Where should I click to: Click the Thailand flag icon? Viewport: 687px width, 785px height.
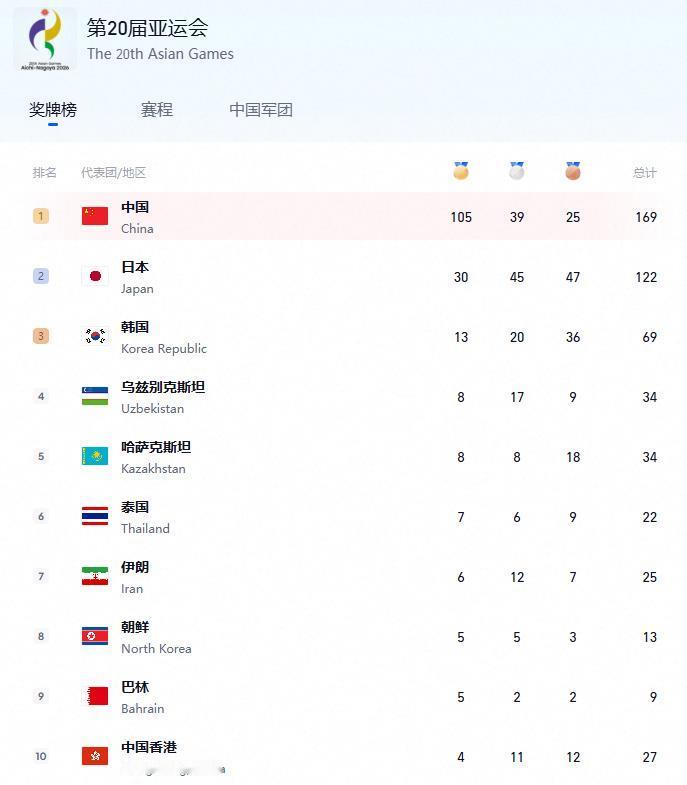click(95, 516)
